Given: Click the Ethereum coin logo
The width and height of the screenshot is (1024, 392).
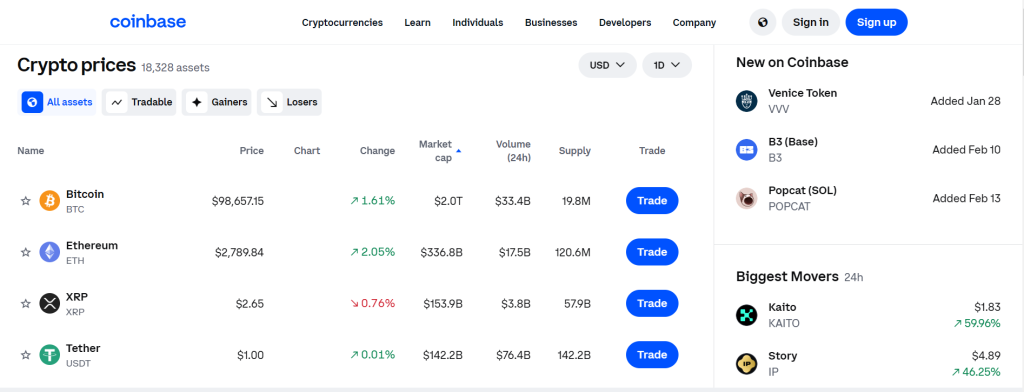Looking at the screenshot, I should point(50,252).
